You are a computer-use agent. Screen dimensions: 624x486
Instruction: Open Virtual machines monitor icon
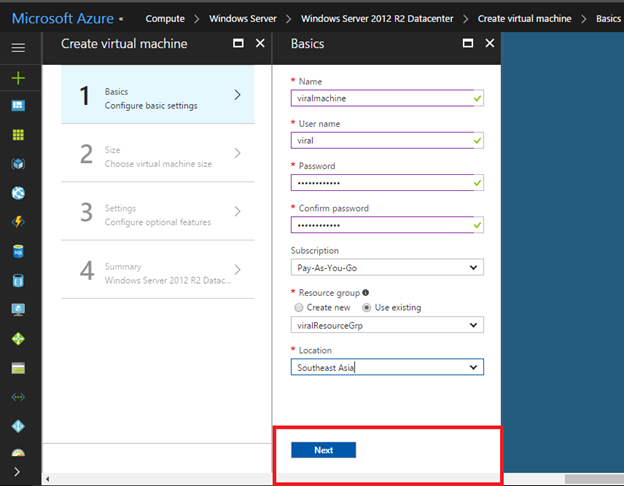(19, 309)
